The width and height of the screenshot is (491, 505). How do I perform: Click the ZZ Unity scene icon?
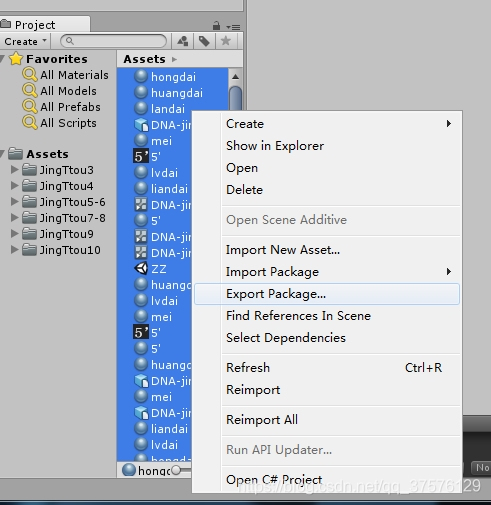pyautogui.click(x=141, y=268)
